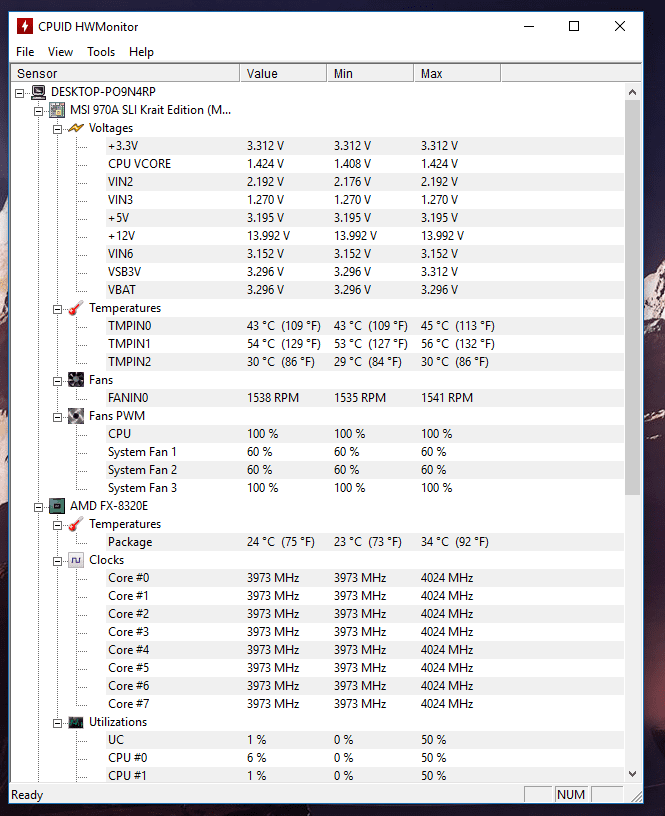Click the Voltages lightning icon

76,128
